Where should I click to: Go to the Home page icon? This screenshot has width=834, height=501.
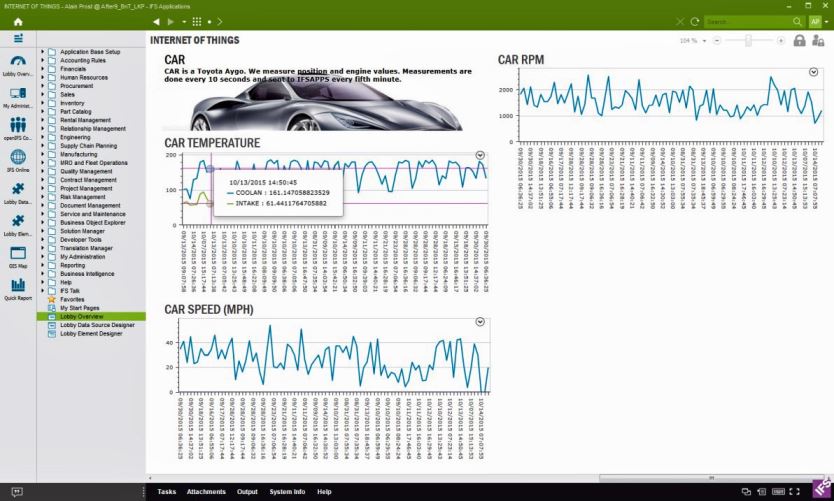click(x=18, y=22)
